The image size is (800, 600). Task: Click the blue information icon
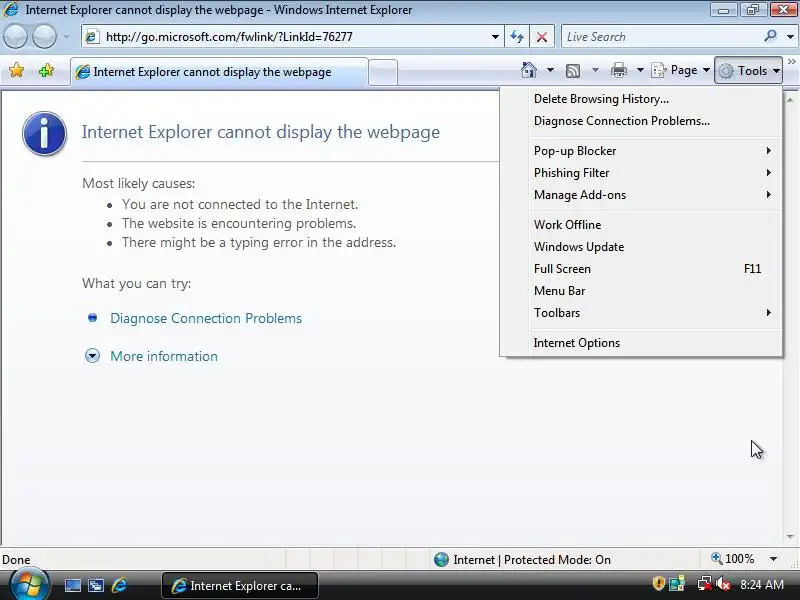pyautogui.click(x=44, y=133)
